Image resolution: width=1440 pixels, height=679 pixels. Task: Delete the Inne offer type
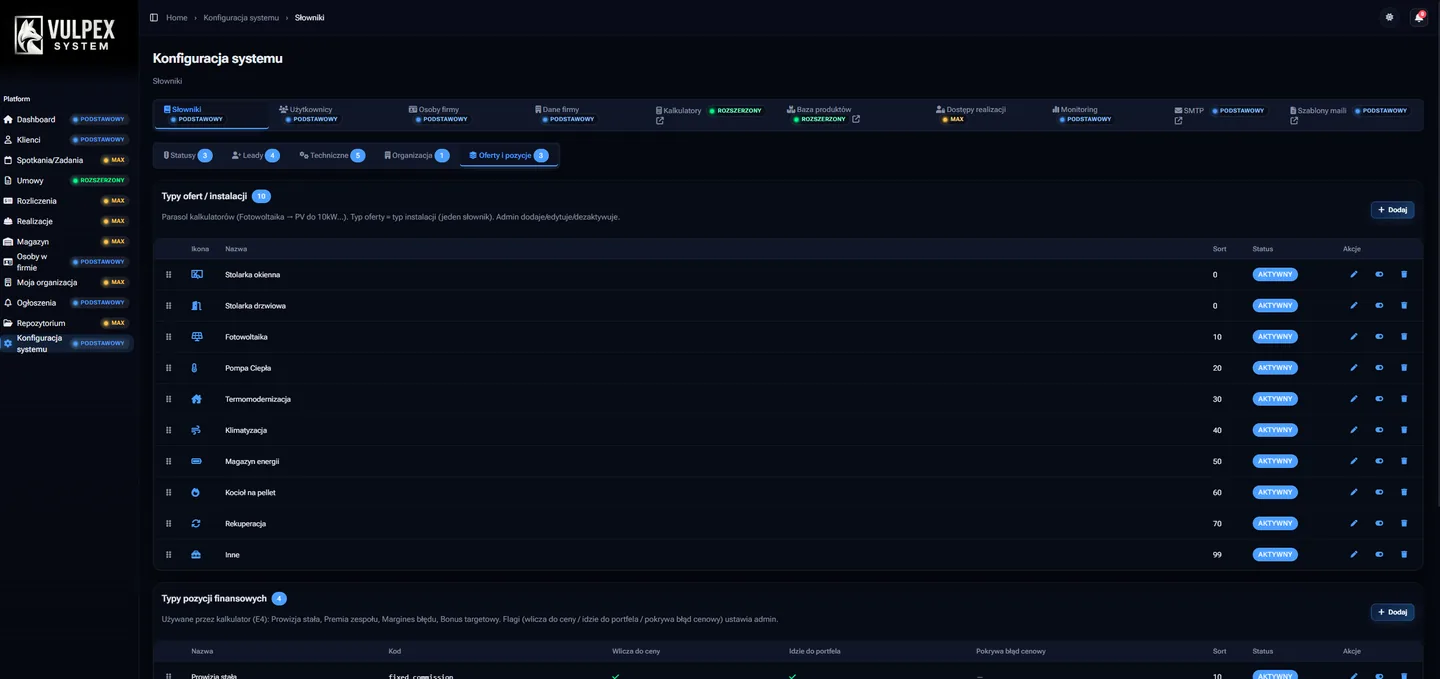[x=1404, y=554]
